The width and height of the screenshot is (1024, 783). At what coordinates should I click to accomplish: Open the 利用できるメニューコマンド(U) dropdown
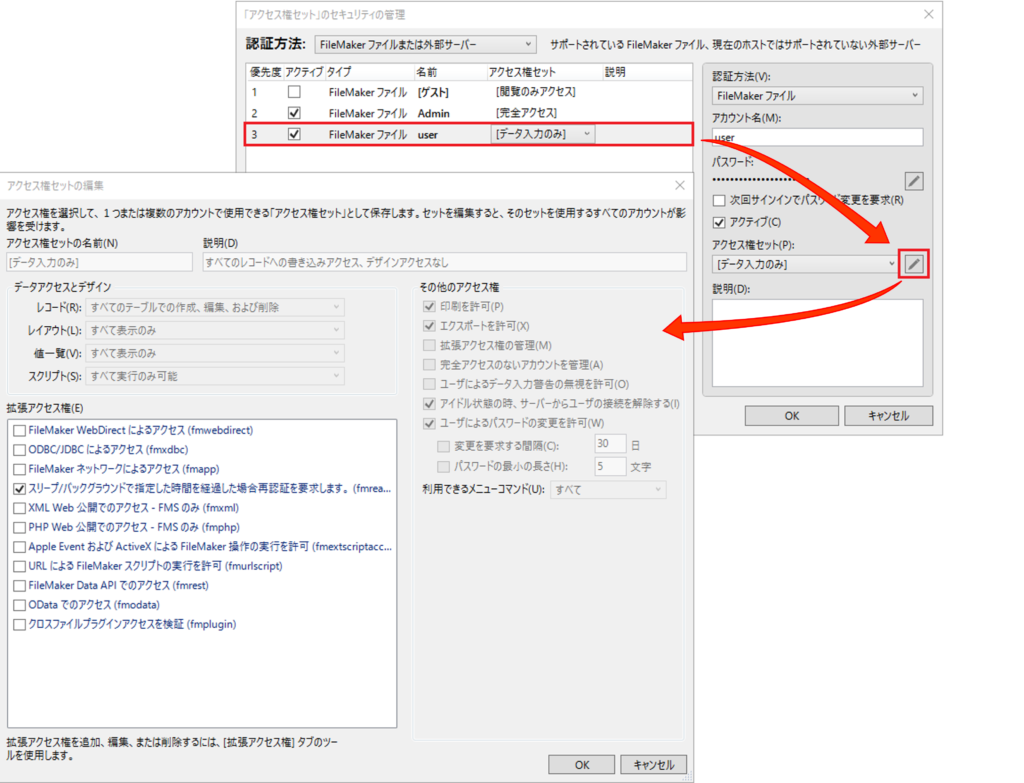pos(608,490)
